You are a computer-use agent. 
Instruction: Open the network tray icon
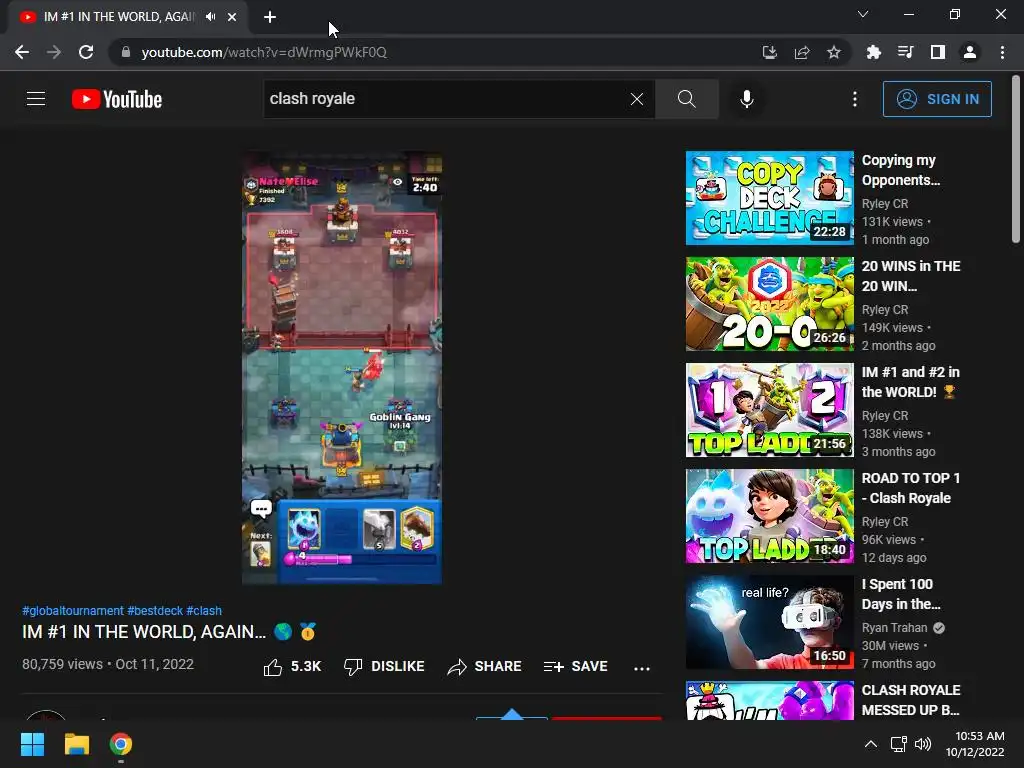point(899,744)
